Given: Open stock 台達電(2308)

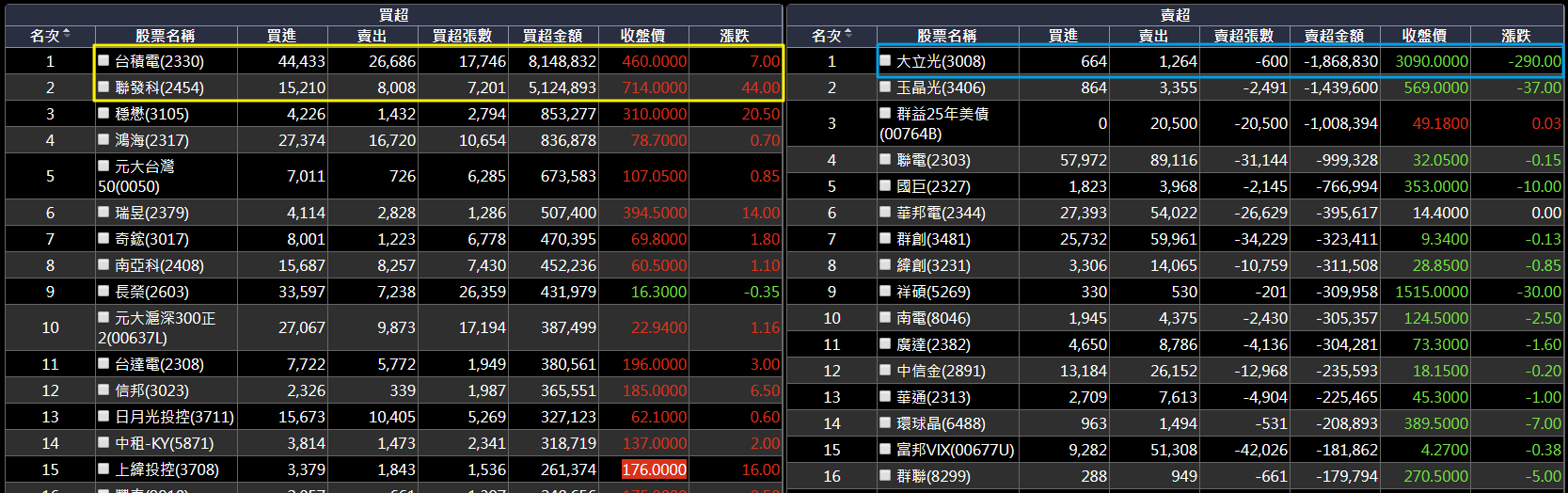Looking at the screenshot, I should (159, 364).
